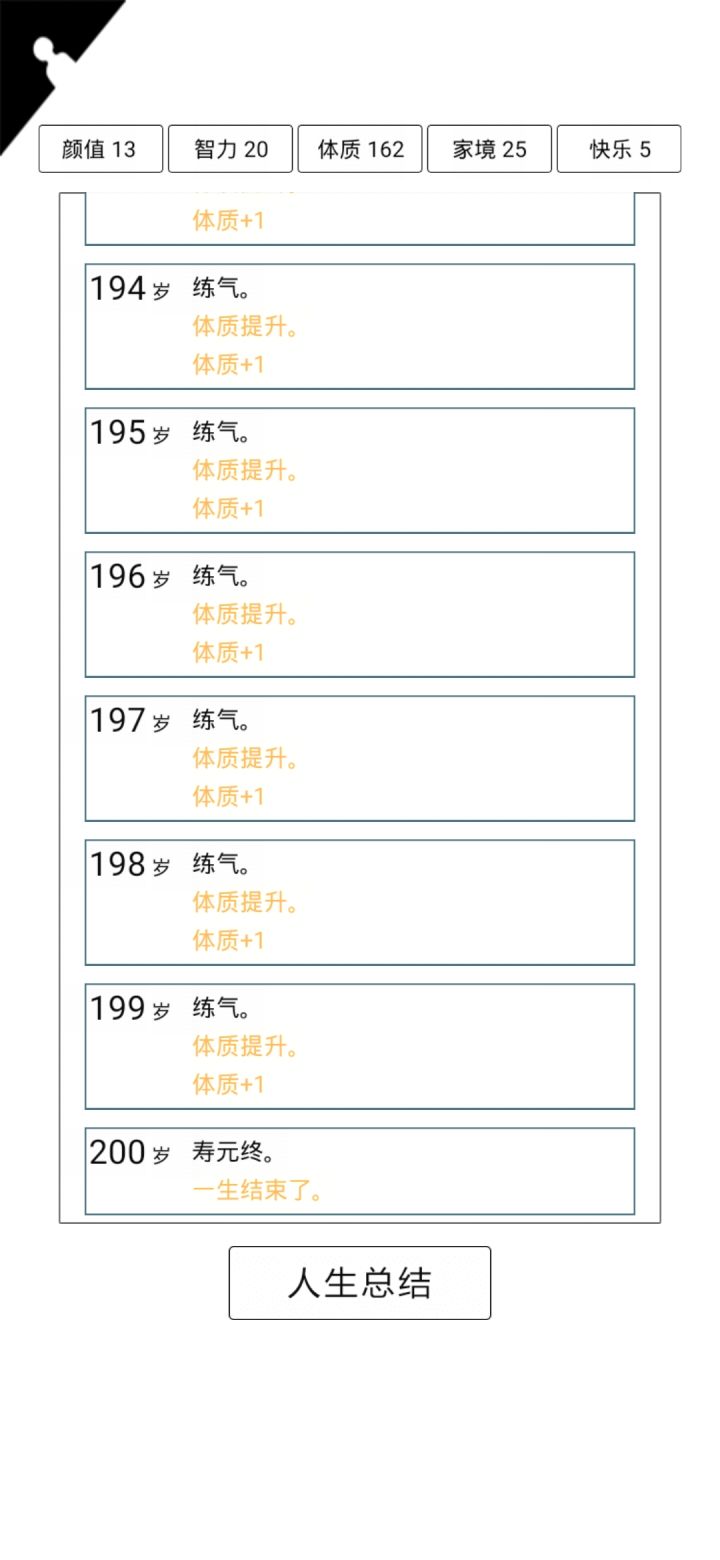Click 练气 text in age 197 entry

click(221, 720)
